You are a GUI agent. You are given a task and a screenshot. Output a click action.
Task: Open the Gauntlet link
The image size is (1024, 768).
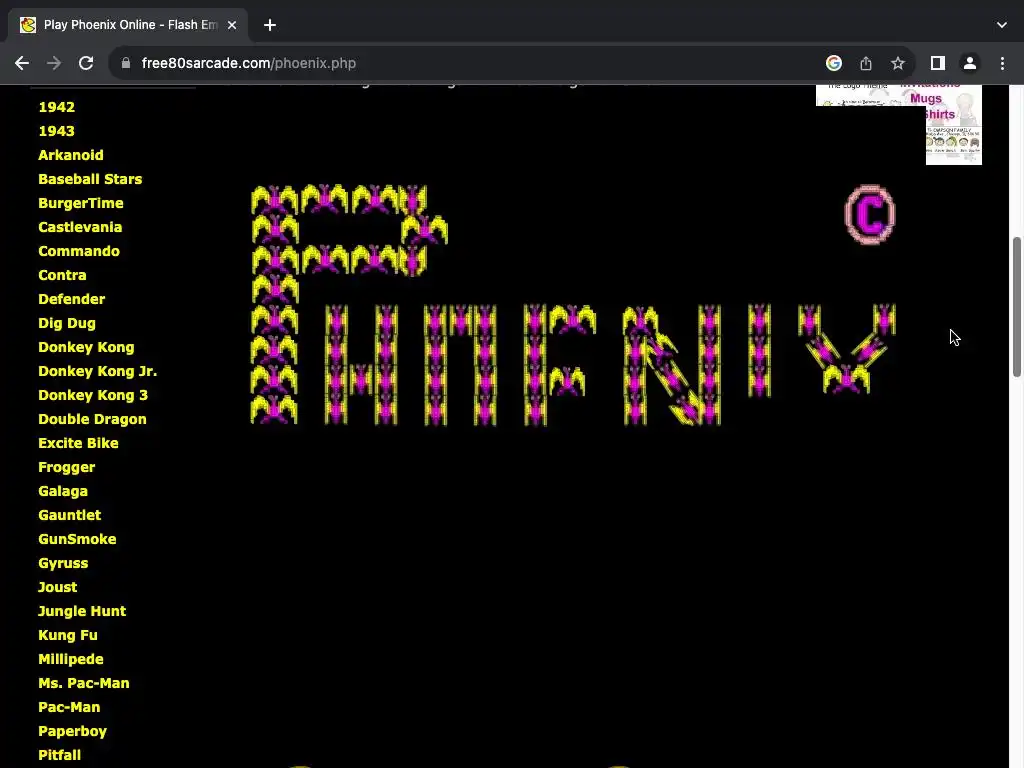coord(69,515)
